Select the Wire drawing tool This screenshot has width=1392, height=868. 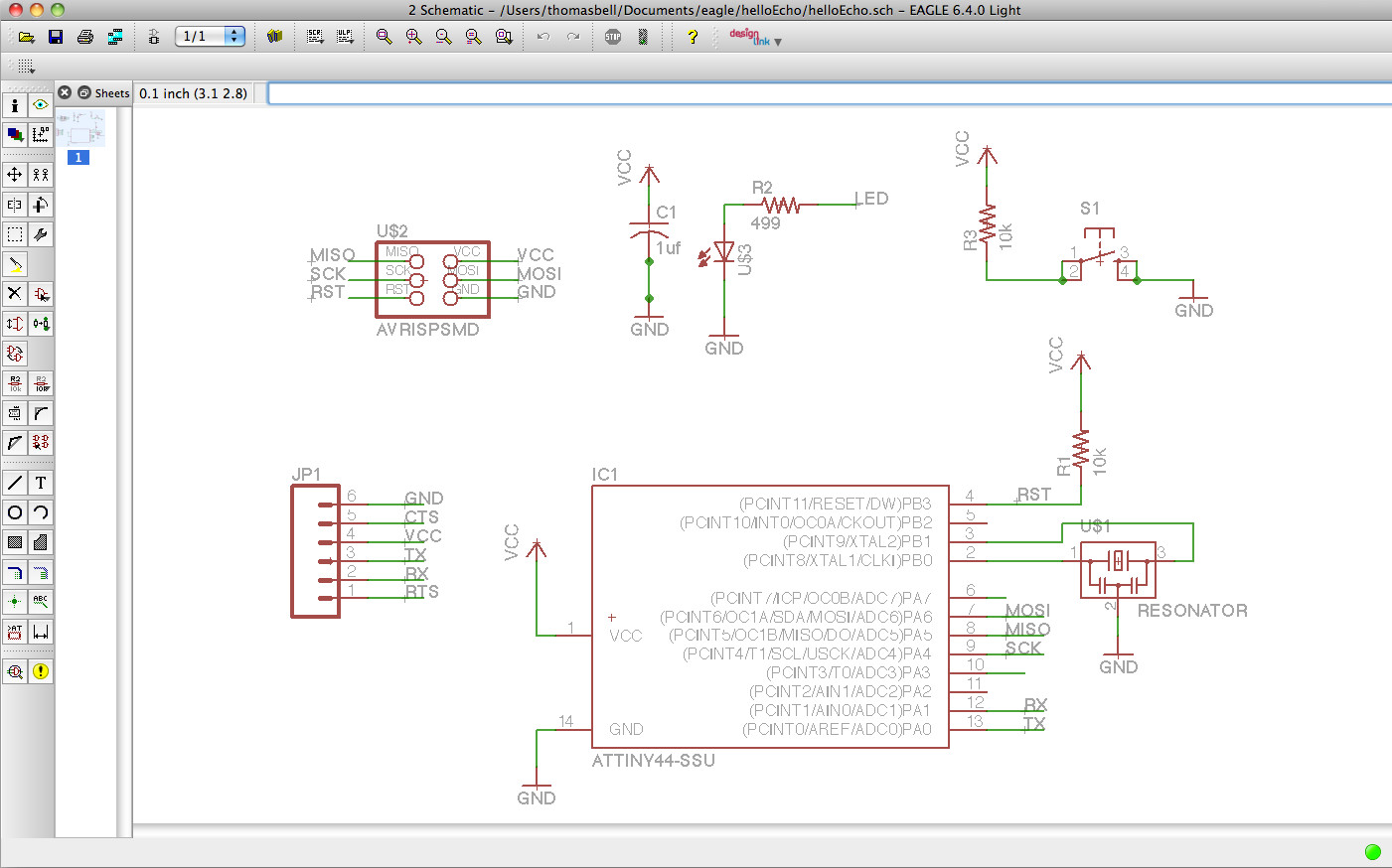tap(15, 482)
